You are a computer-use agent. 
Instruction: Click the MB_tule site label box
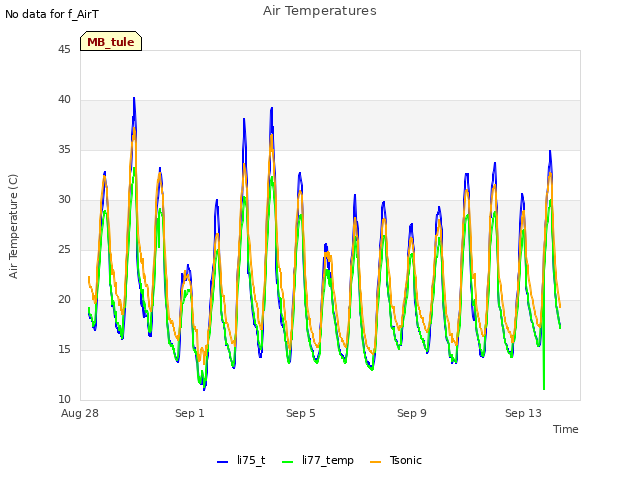(111, 41)
